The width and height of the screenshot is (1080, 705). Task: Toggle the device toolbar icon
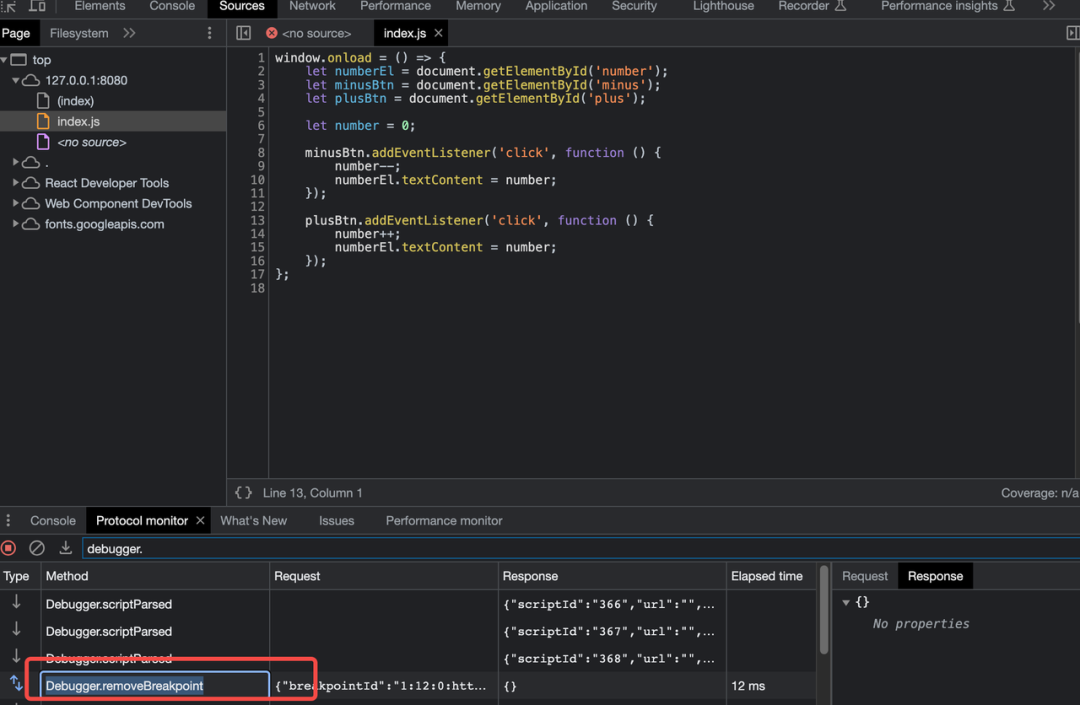pos(37,6)
